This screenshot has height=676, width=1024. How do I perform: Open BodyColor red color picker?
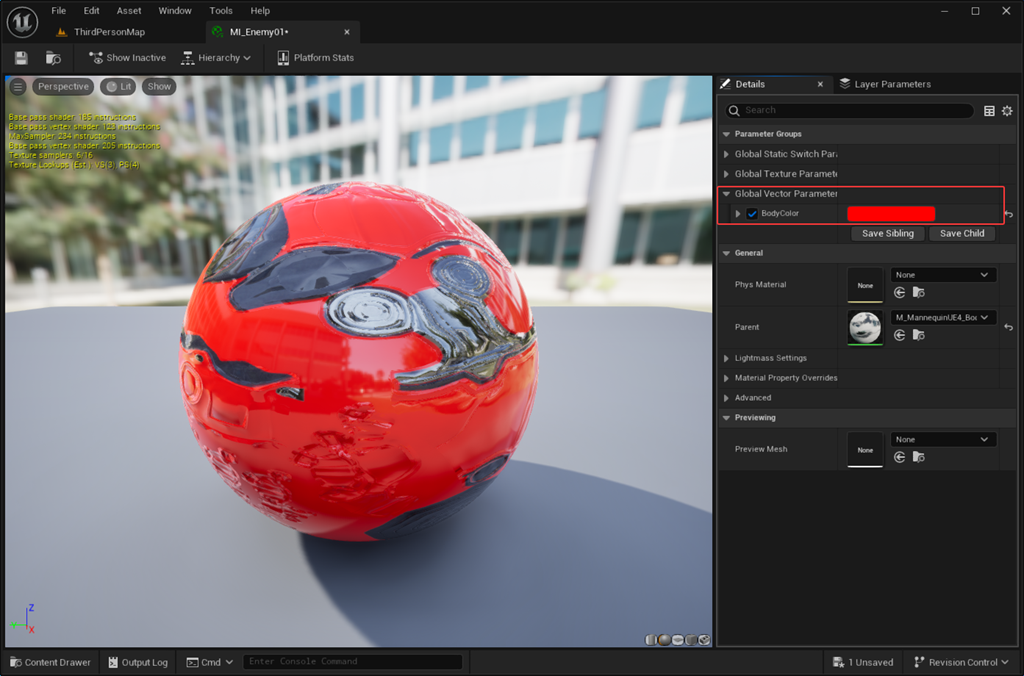pyautogui.click(x=891, y=214)
